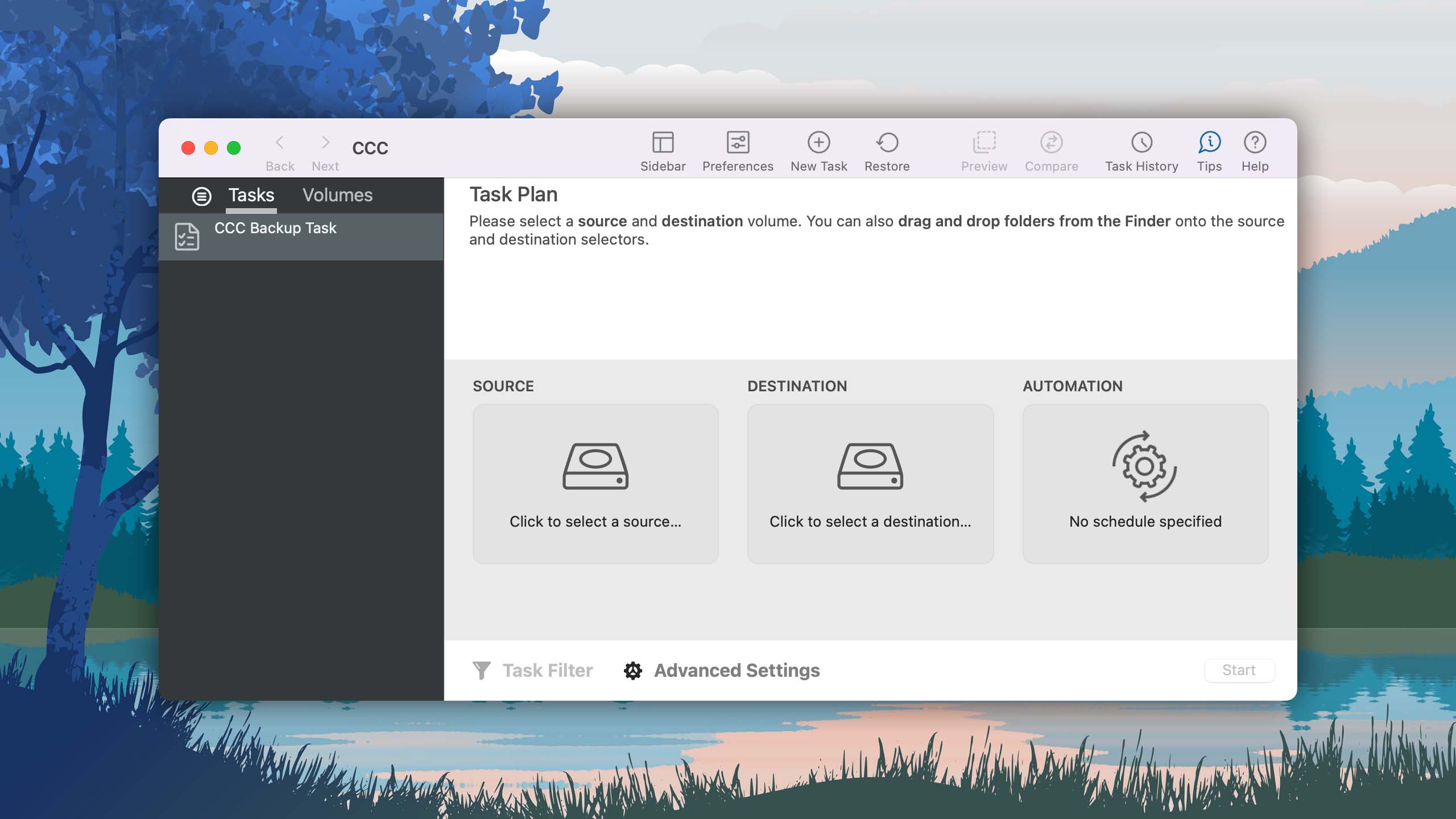Maximize the CCC window with green button
Viewport: 1456px width, 819px height.
234,148
